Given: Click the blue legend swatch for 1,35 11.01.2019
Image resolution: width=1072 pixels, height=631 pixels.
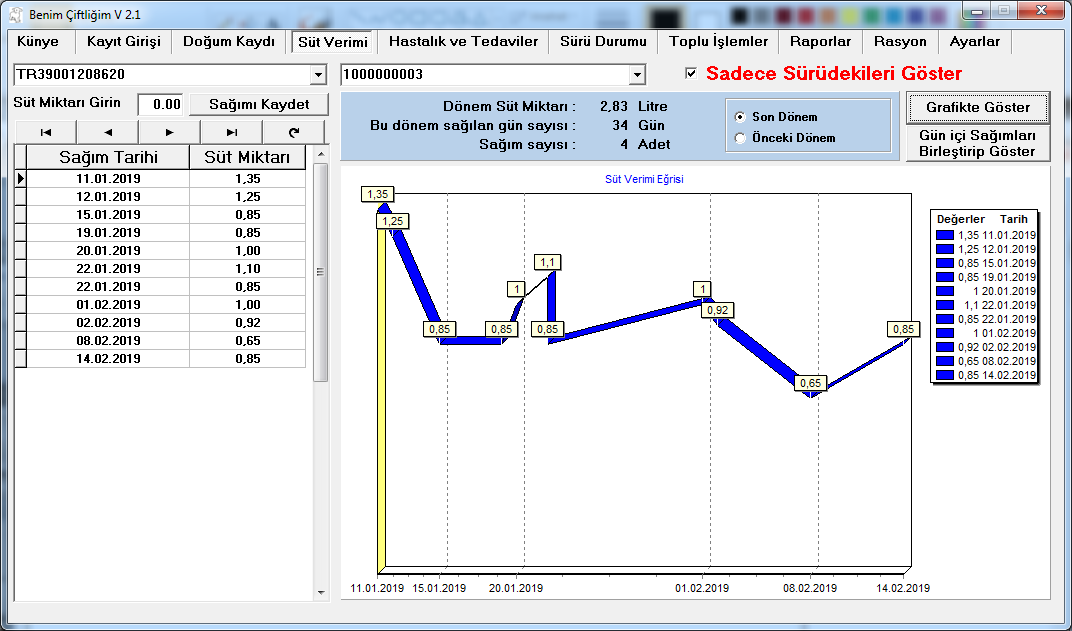Looking at the screenshot, I should [944, 235].
